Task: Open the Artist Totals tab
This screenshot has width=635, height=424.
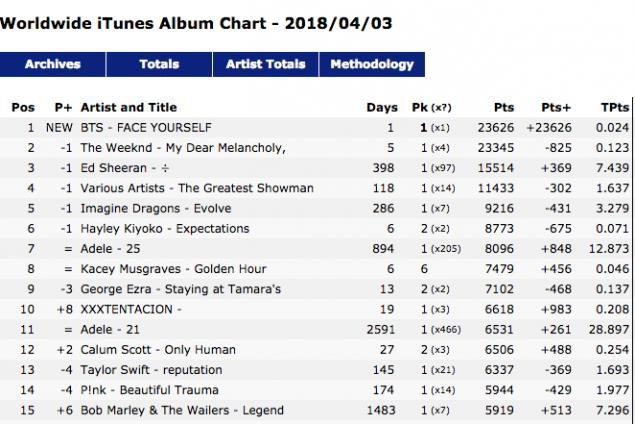Action: (265, 64)
